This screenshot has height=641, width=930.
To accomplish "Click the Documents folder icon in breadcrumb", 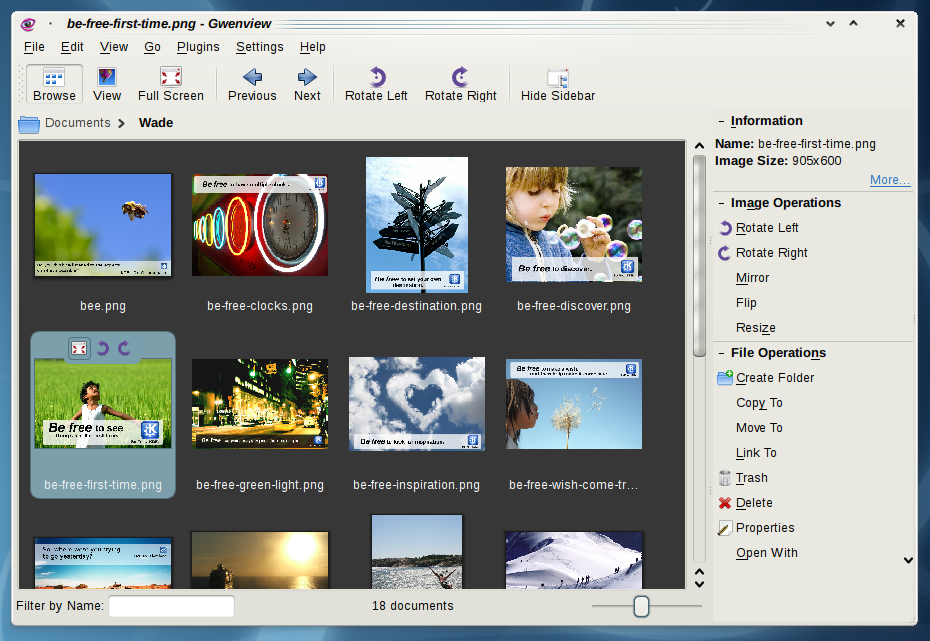I will click(x=28, y=123).
